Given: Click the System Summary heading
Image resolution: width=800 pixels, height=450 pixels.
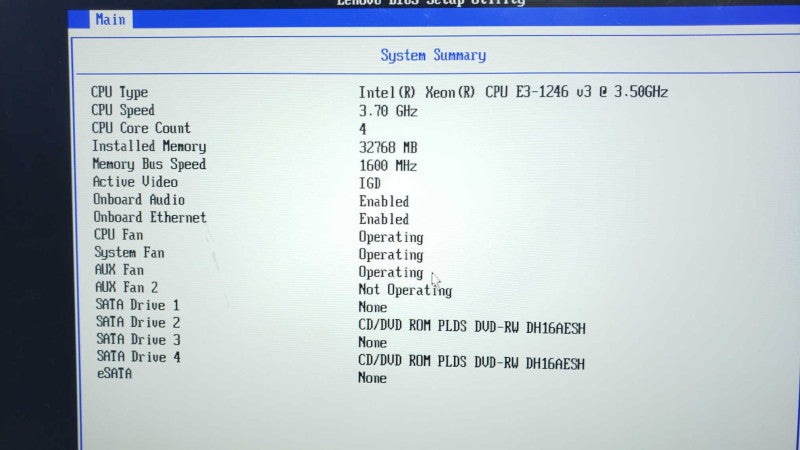Looking at the screenshot, I should pos(433,55).
